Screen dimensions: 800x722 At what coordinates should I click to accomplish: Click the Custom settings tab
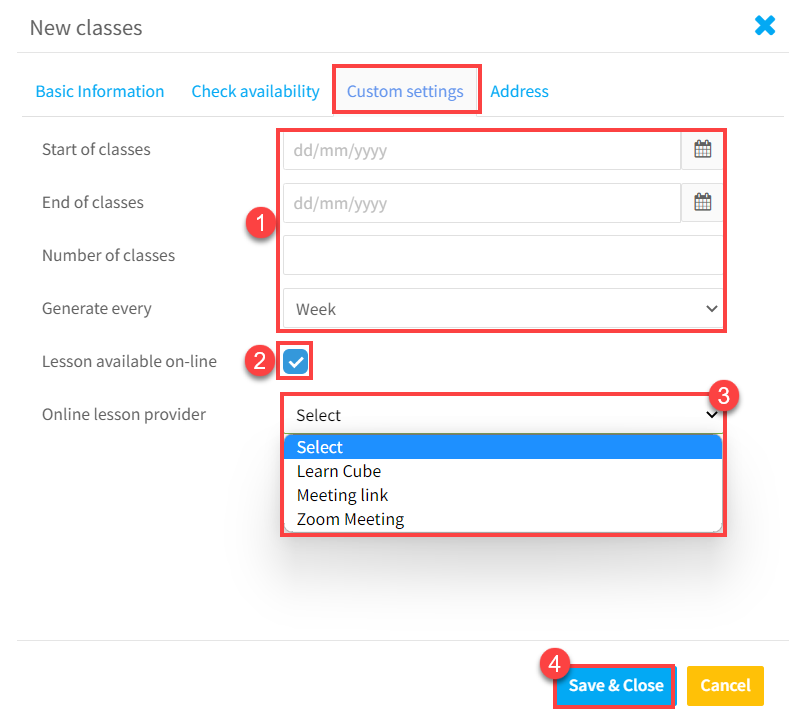405,91
